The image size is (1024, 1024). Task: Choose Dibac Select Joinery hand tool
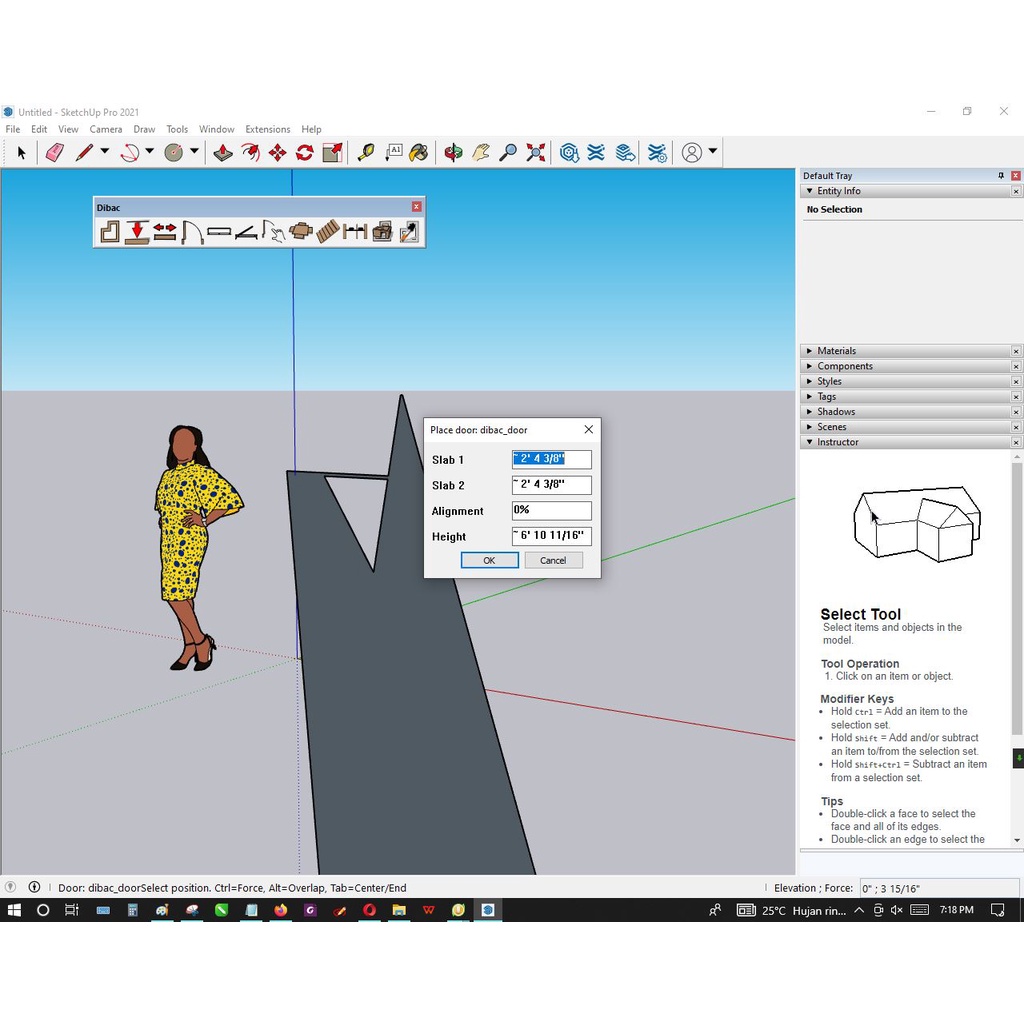point(274,232)
